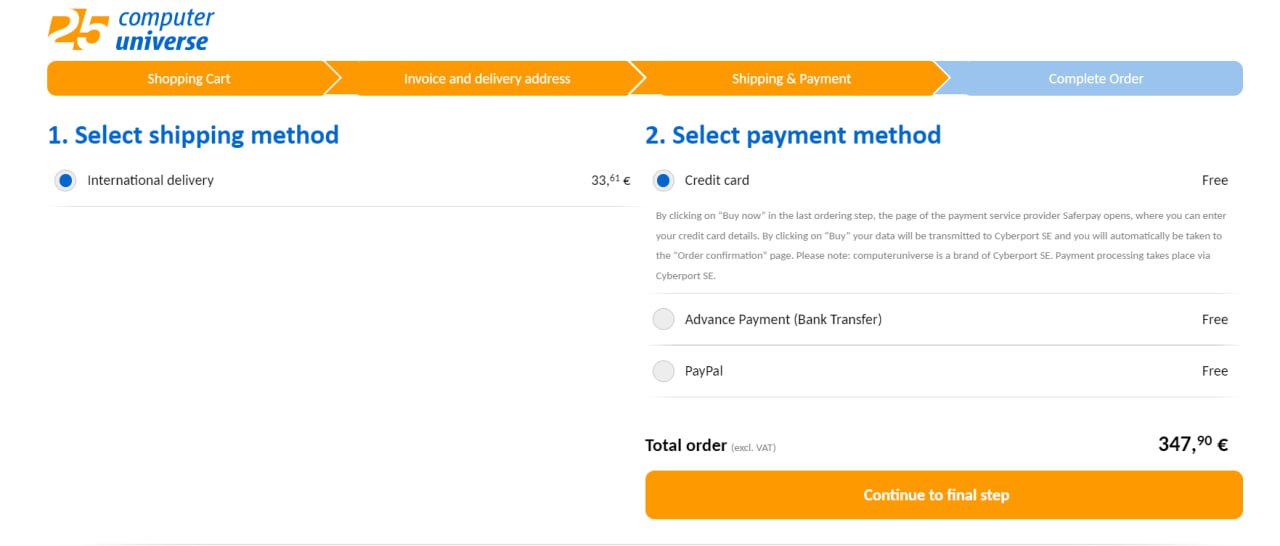Choose the Credit card radio button
The image size is (1280, 546).
point(663,181)
